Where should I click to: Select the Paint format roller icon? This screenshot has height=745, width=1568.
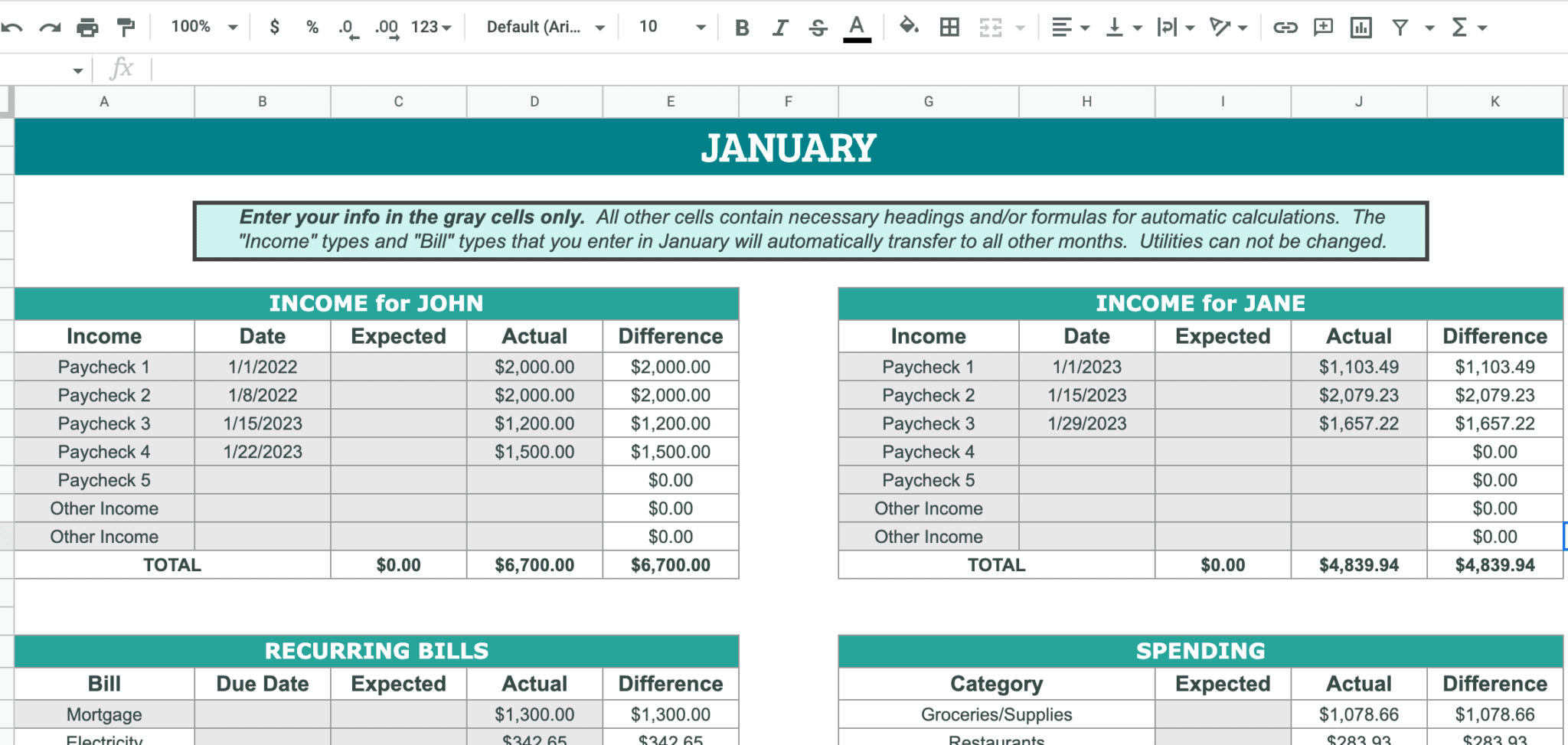pos(126,28)
